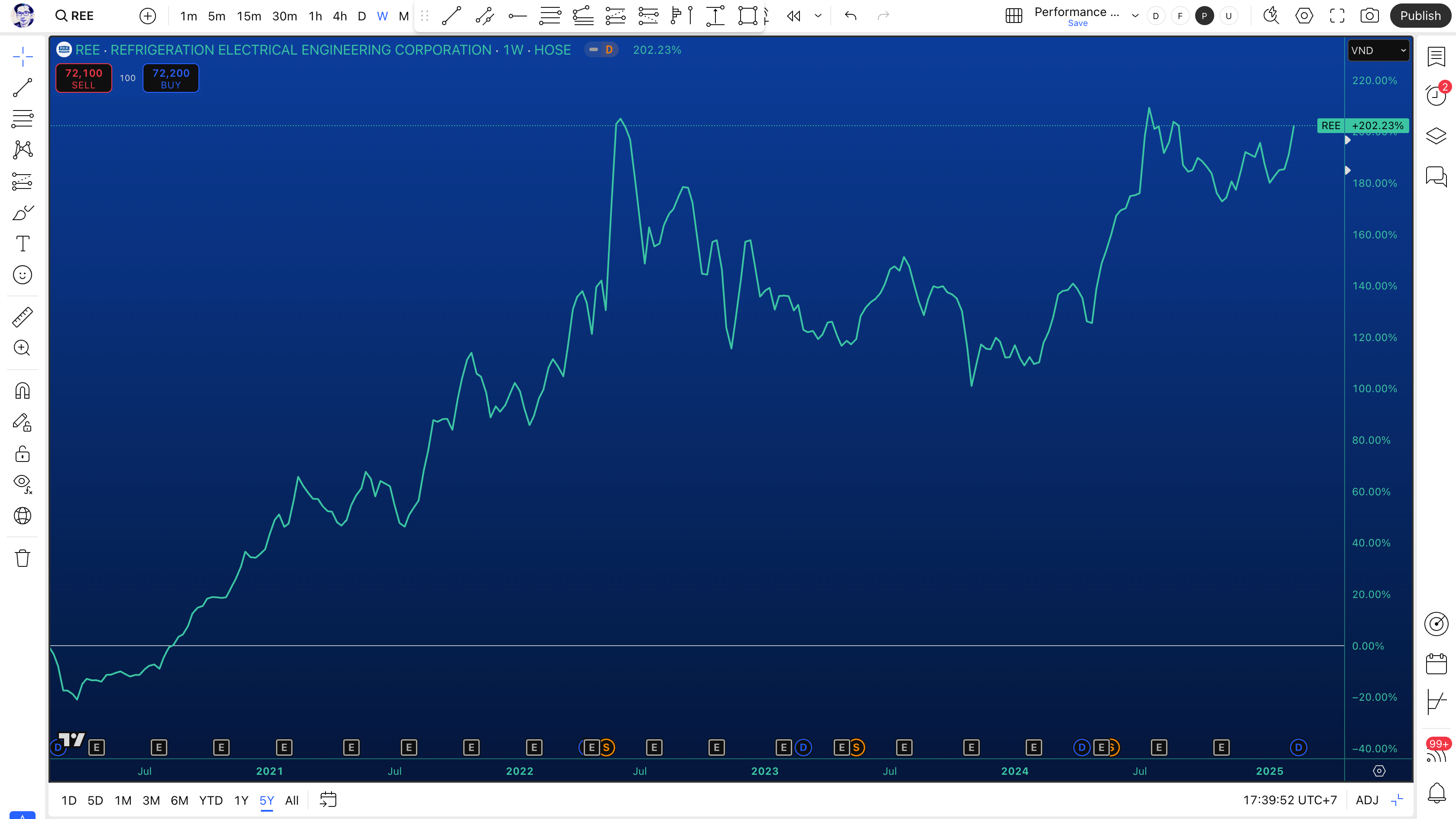Undo the last chart action
The image size is (1456, 819).
[x=851, y=16]
